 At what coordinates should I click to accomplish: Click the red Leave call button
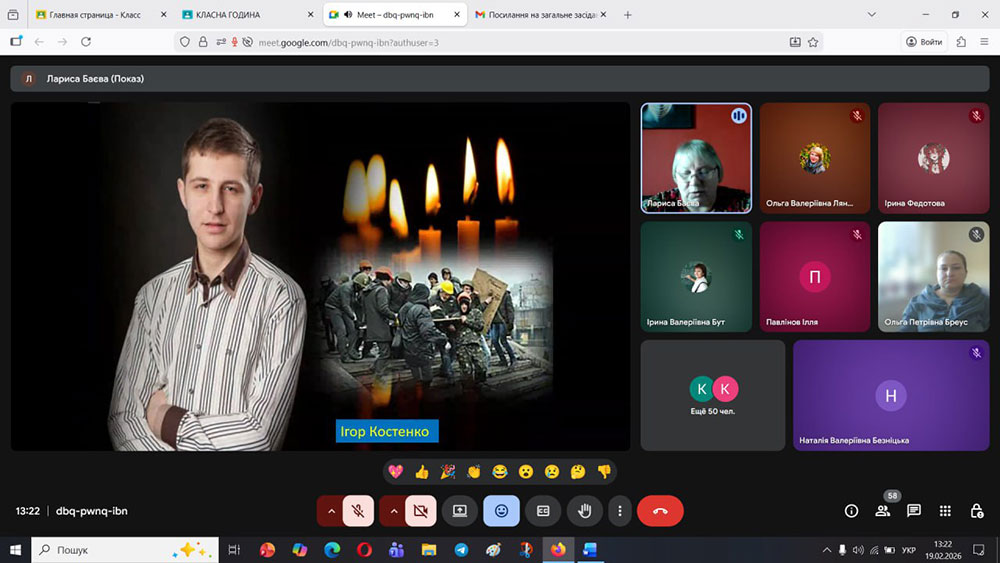660,511
